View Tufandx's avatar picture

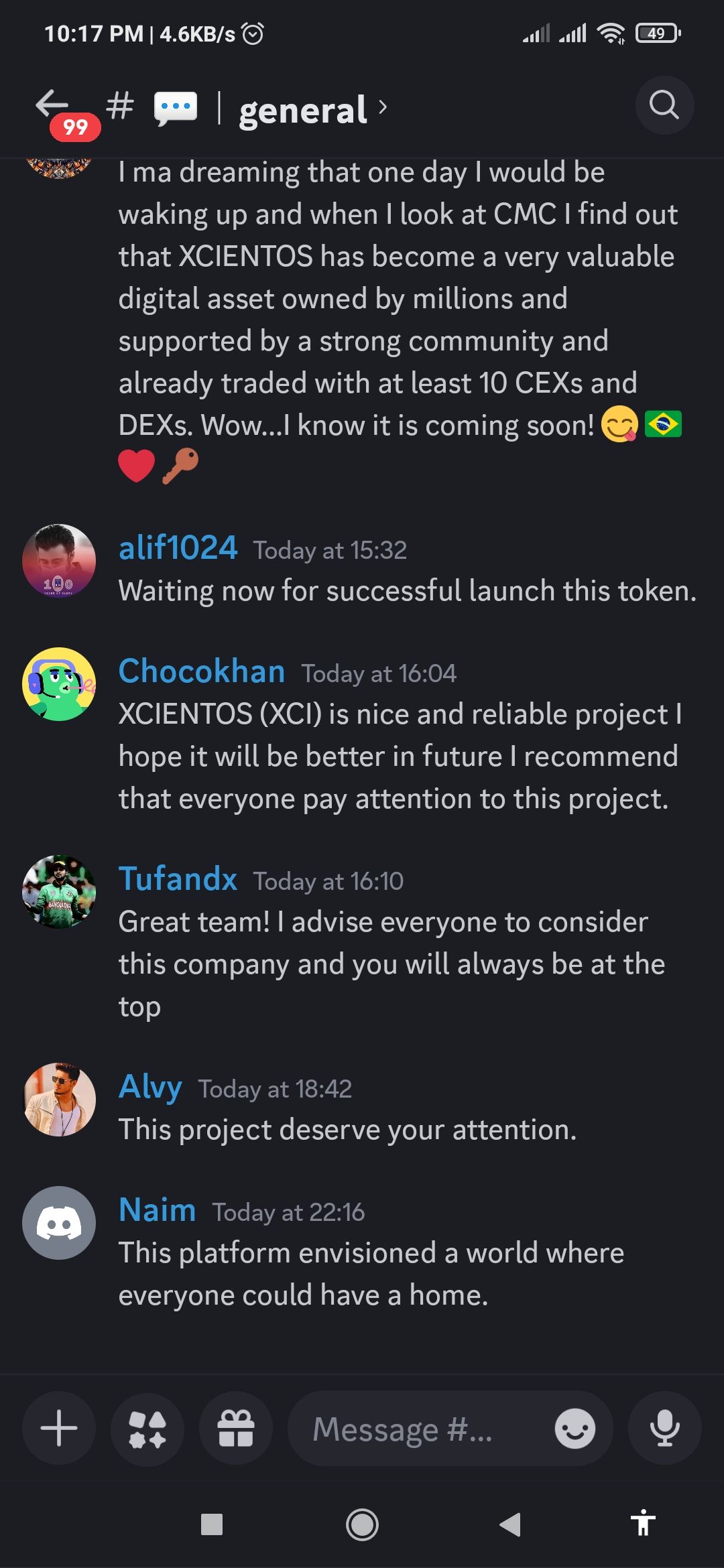click(x=59, y=891)
